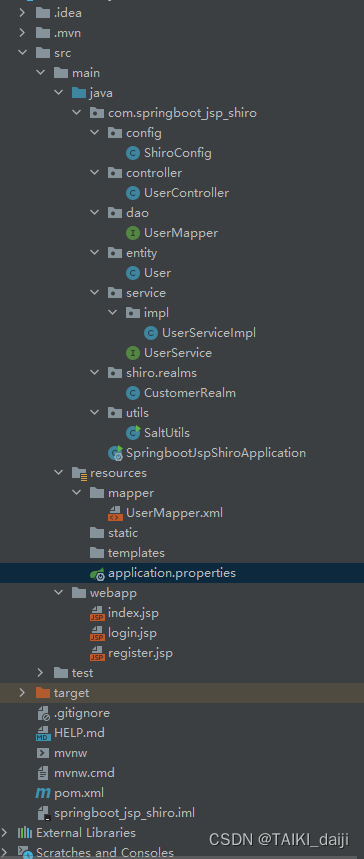Click the SpringbootJspShiroApplication run icon
The width and height of the screenshot is (364, 859).
[115, 453]
